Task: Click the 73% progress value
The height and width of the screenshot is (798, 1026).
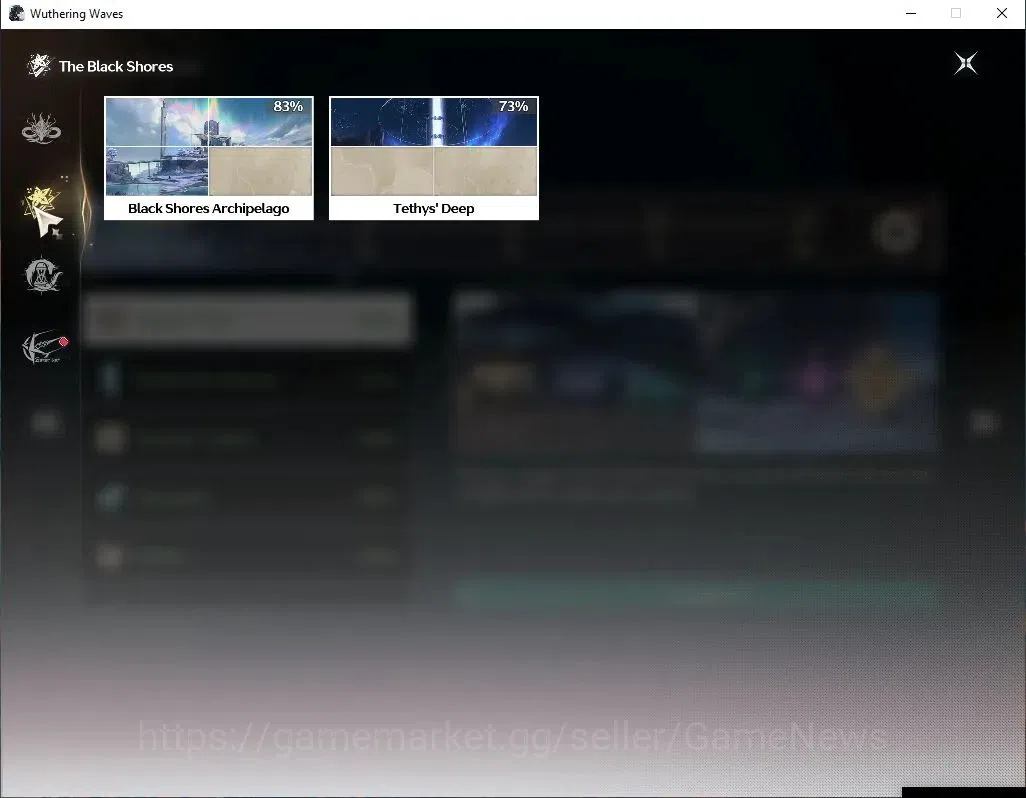Action: [x=513, y=106]
